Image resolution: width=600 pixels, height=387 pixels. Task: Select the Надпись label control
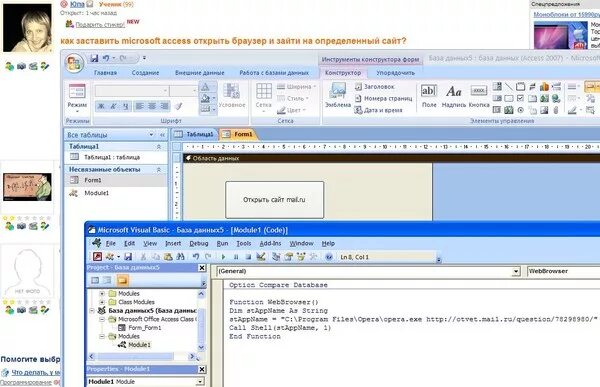tap(453, 96)
